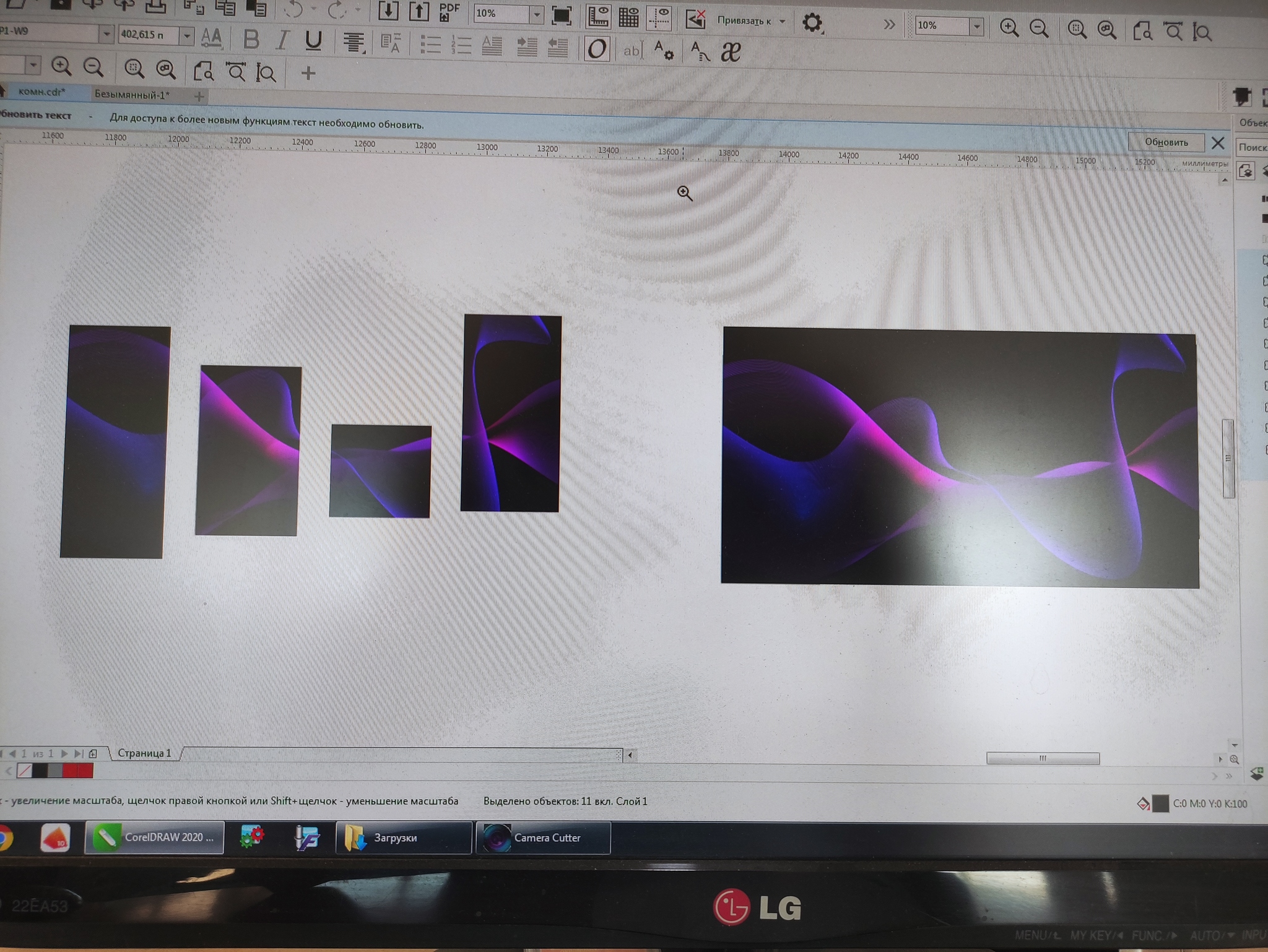Screen dimensions: 1268x952
Task: Open the text properties icon
Action: 664,51
